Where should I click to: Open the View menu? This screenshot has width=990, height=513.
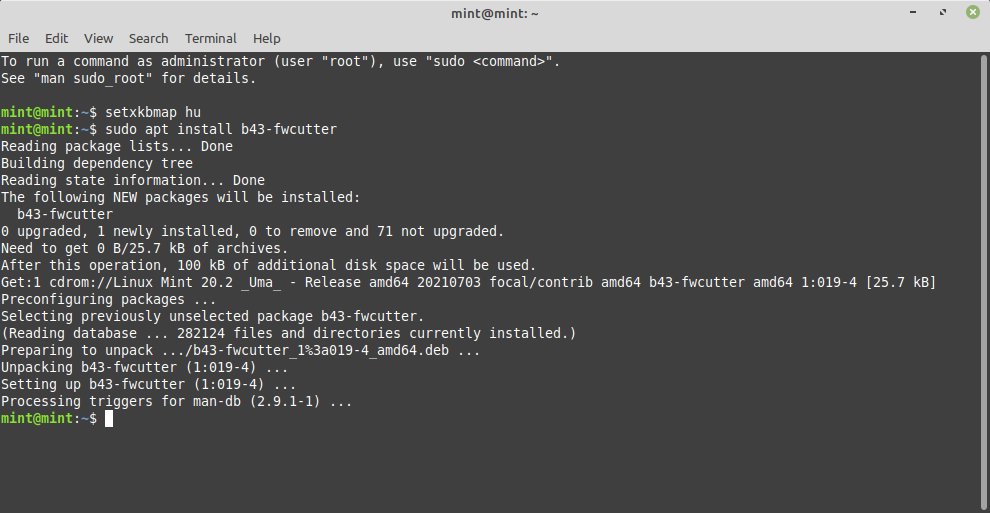(x=98, y=38)
